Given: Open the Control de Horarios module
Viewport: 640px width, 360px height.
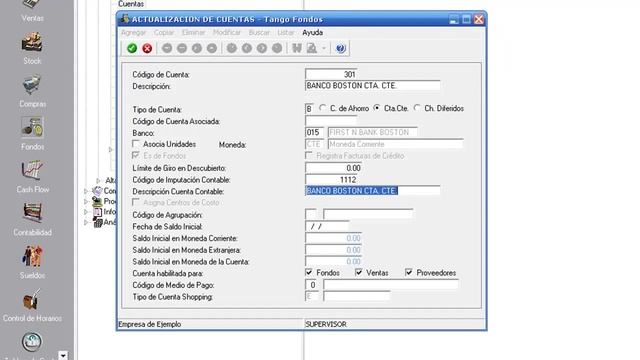Looking at the screenshot, I should [x=32, y=306].
